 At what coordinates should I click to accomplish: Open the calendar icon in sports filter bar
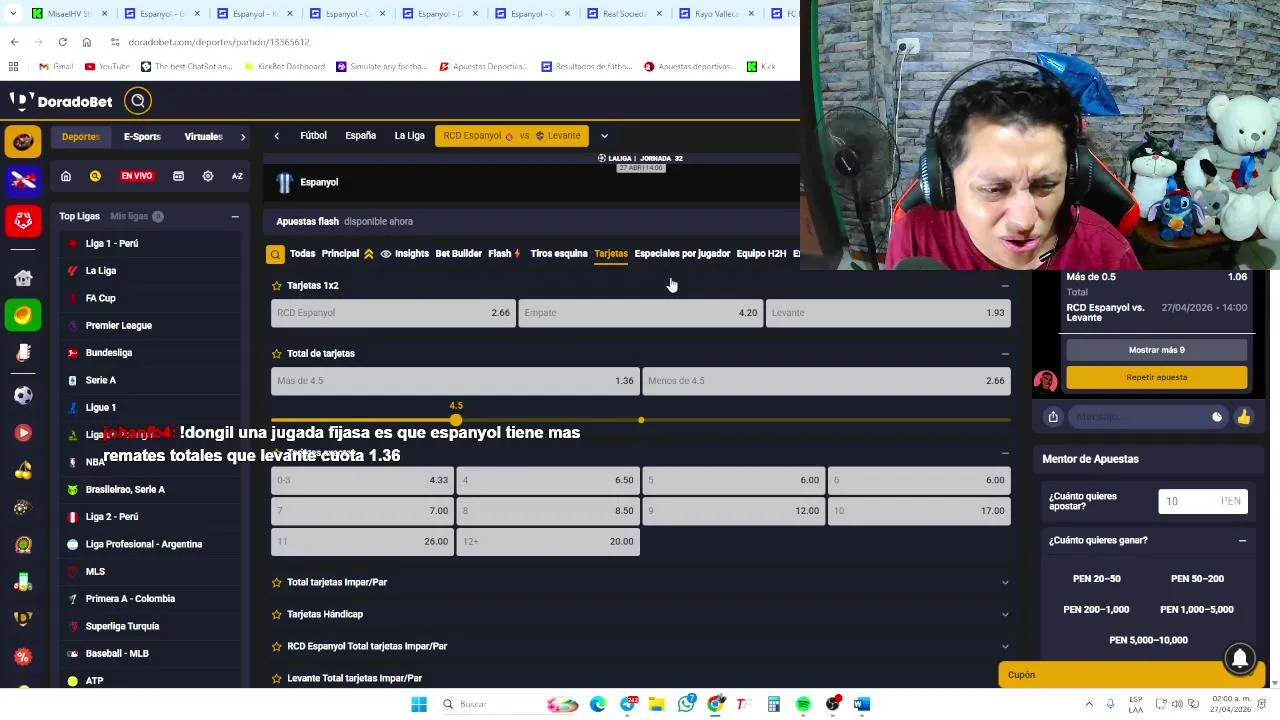[x=178, y=176]
